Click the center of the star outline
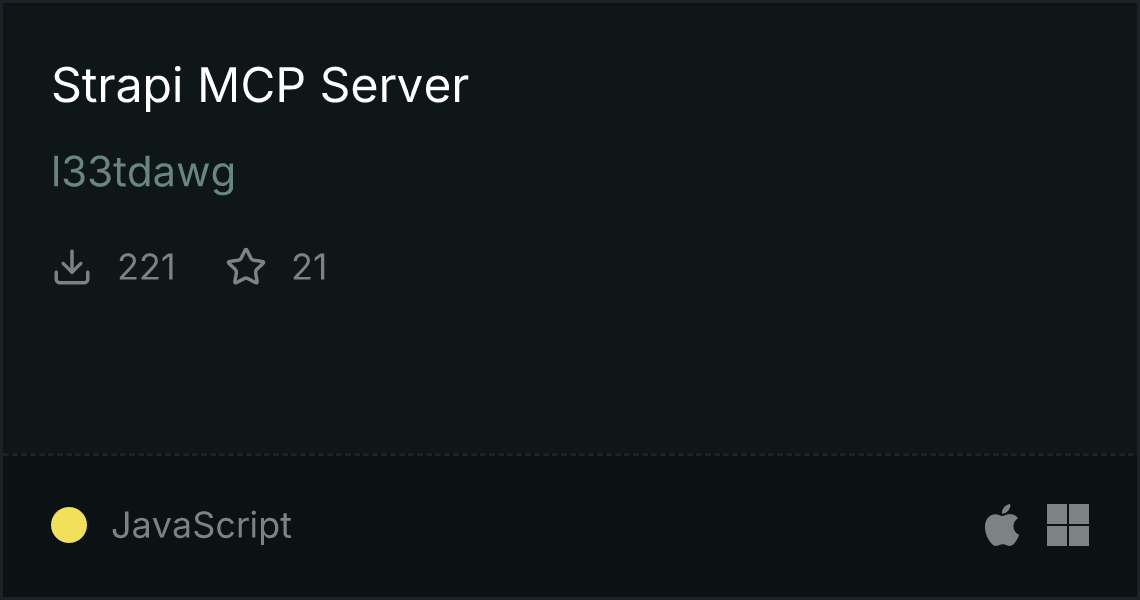 click(x=246, y=268)
